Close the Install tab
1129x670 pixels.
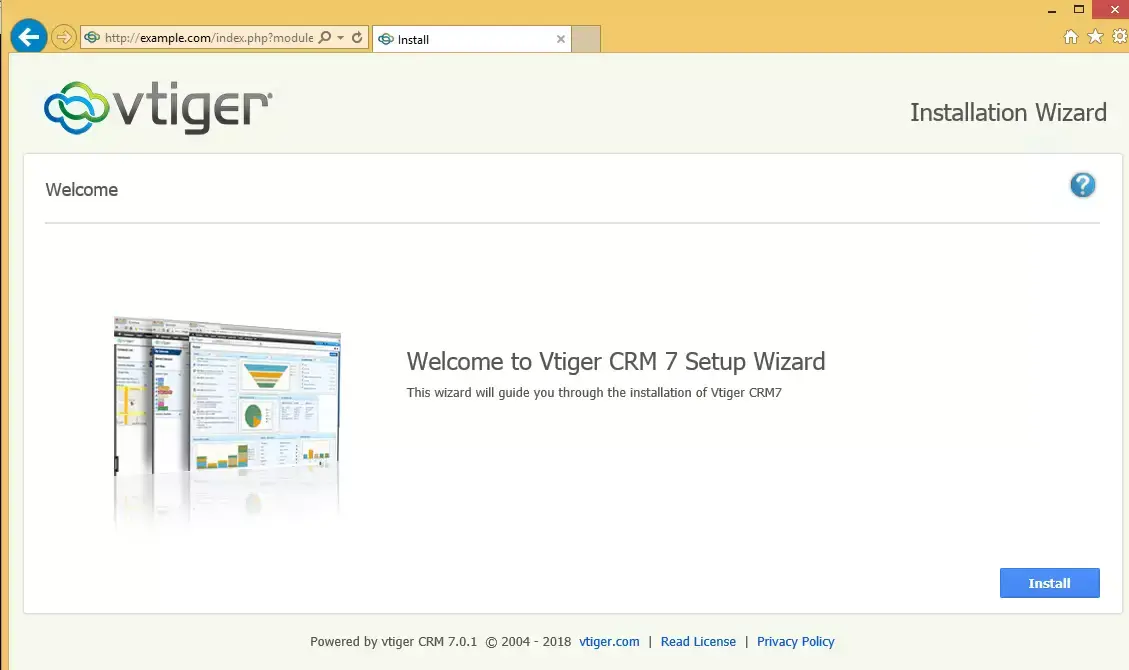click(x=560, y=39)
